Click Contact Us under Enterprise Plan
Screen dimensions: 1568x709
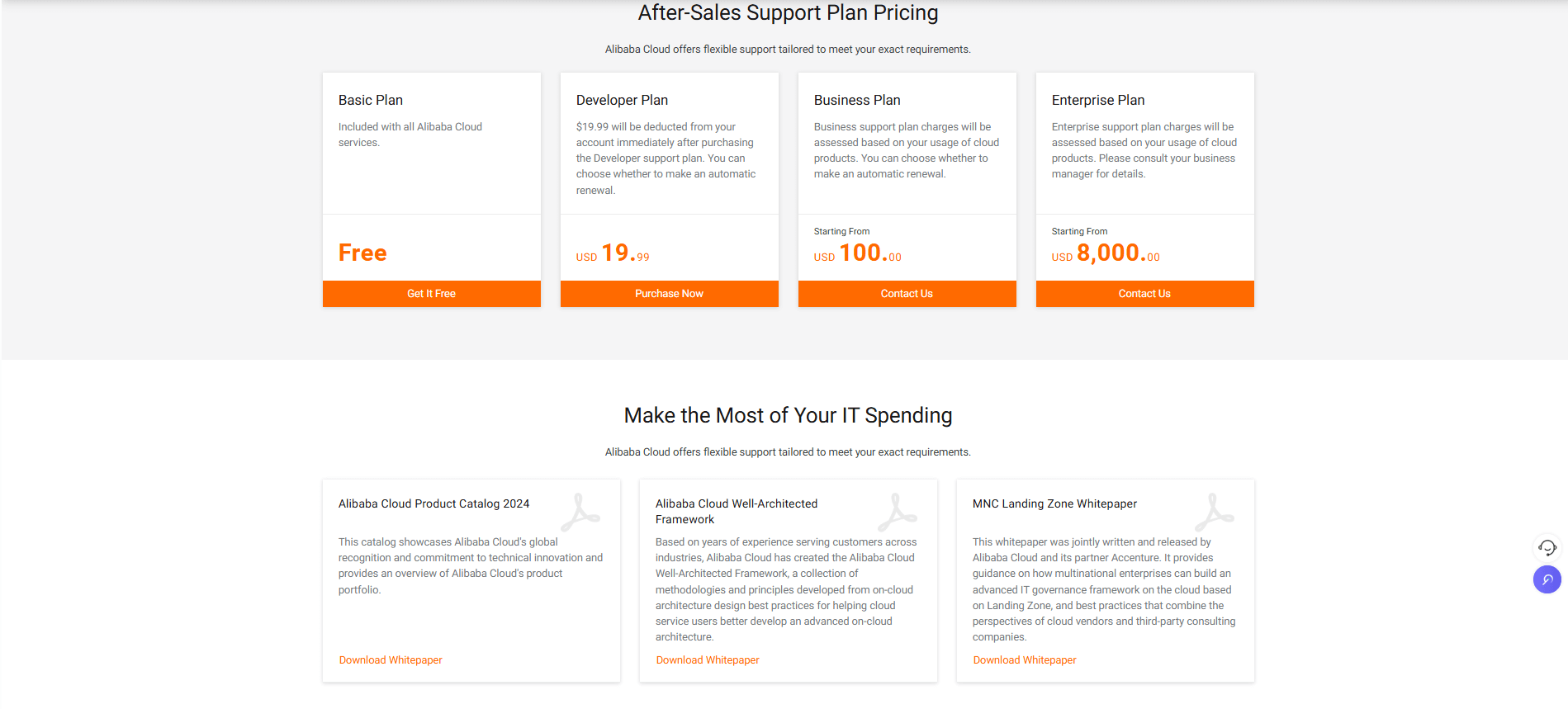(x=1144, y=294)
